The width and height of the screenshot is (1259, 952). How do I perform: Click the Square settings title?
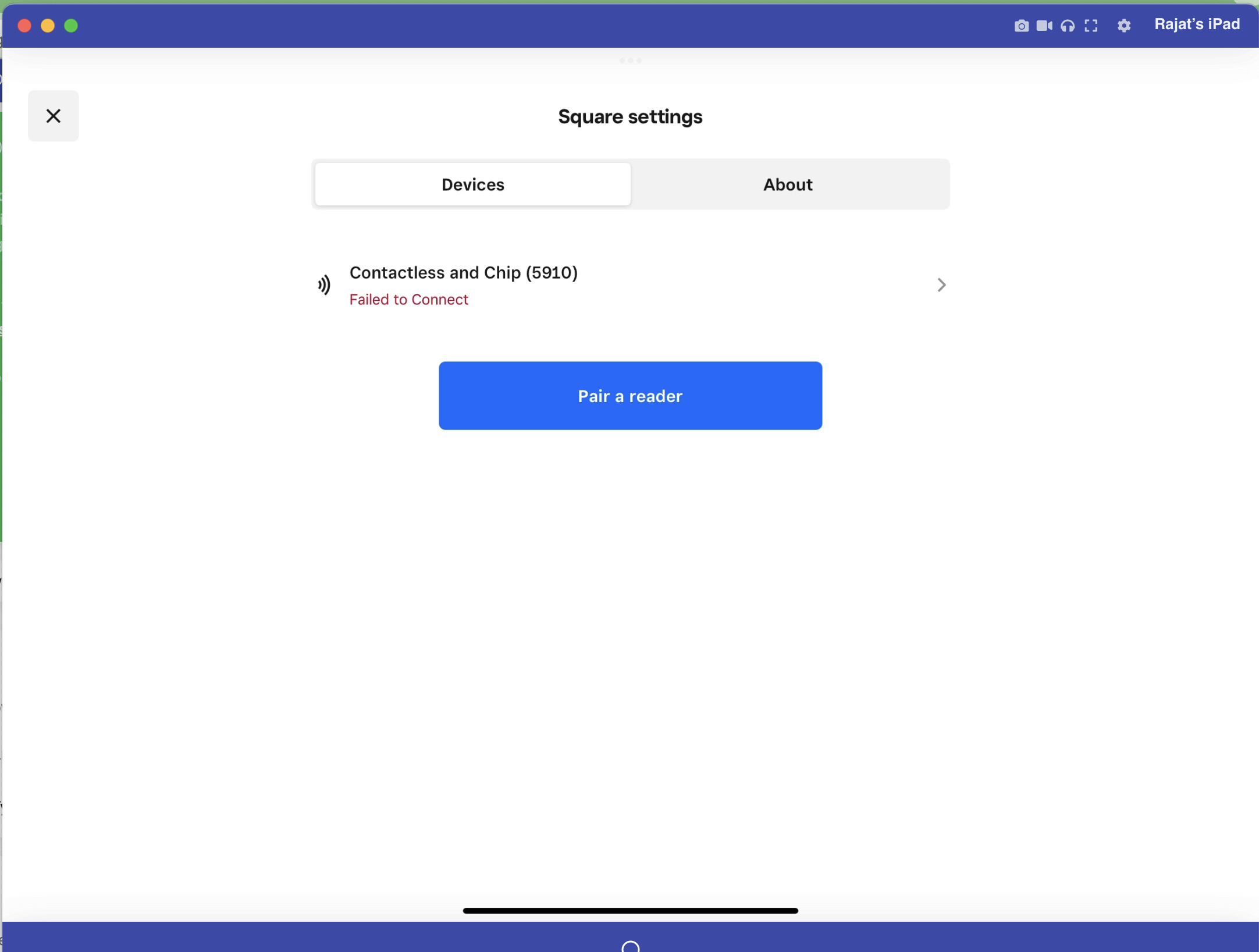click(630, 116)
